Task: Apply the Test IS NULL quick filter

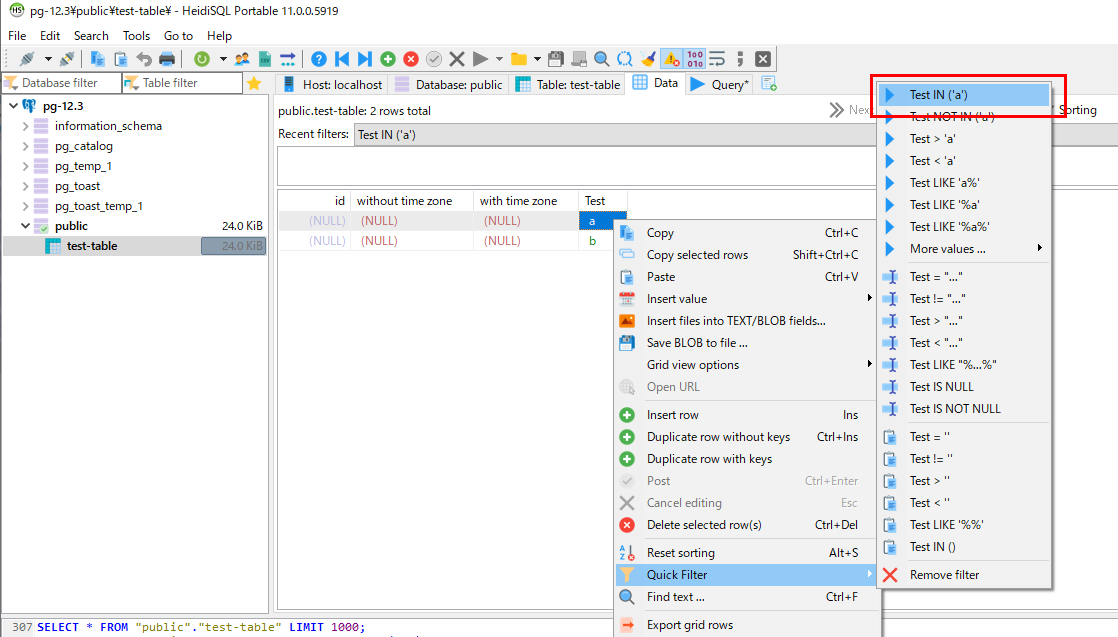Action: pos(941,386)
